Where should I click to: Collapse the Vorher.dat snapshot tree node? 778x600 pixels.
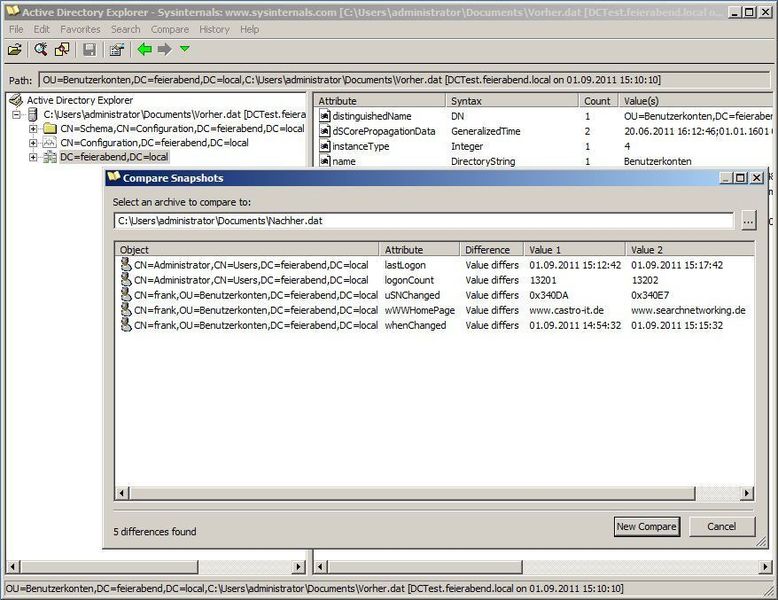tap(16, 115)
